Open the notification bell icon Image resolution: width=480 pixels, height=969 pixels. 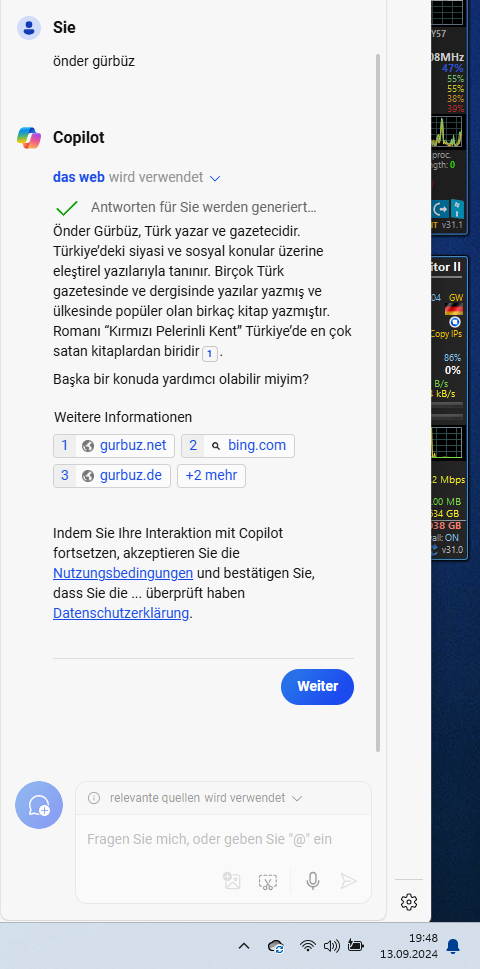453,946
